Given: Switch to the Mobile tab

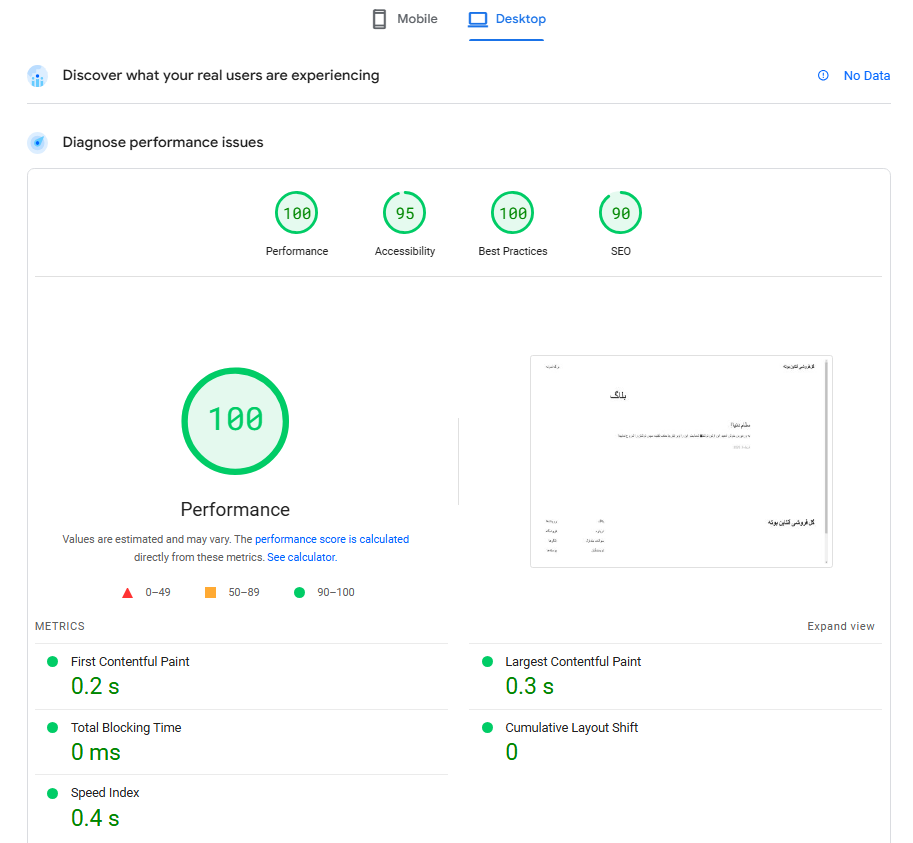Looking at the screenshot, I should [x=405, y=19].
